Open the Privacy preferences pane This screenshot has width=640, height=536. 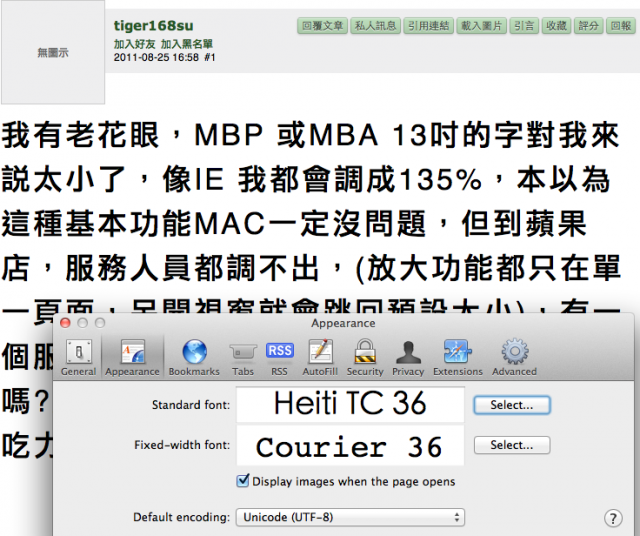[408, 357]
